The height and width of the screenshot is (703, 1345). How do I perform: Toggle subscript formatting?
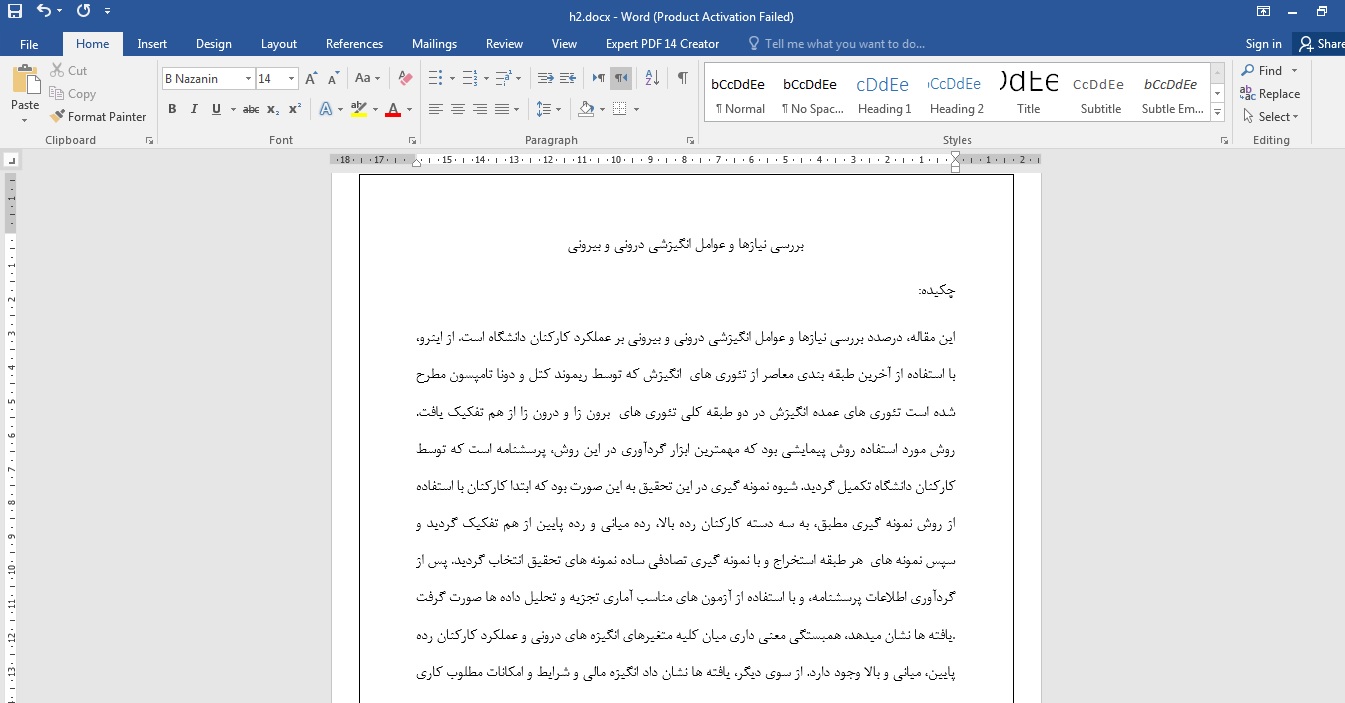pyautogui.click(x=274, y=109)
